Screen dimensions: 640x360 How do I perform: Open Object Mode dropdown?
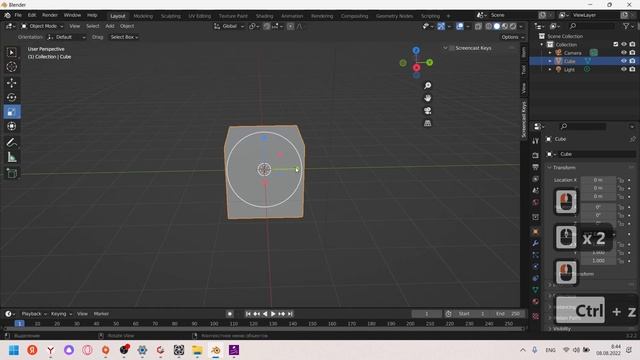pos(42,26)
